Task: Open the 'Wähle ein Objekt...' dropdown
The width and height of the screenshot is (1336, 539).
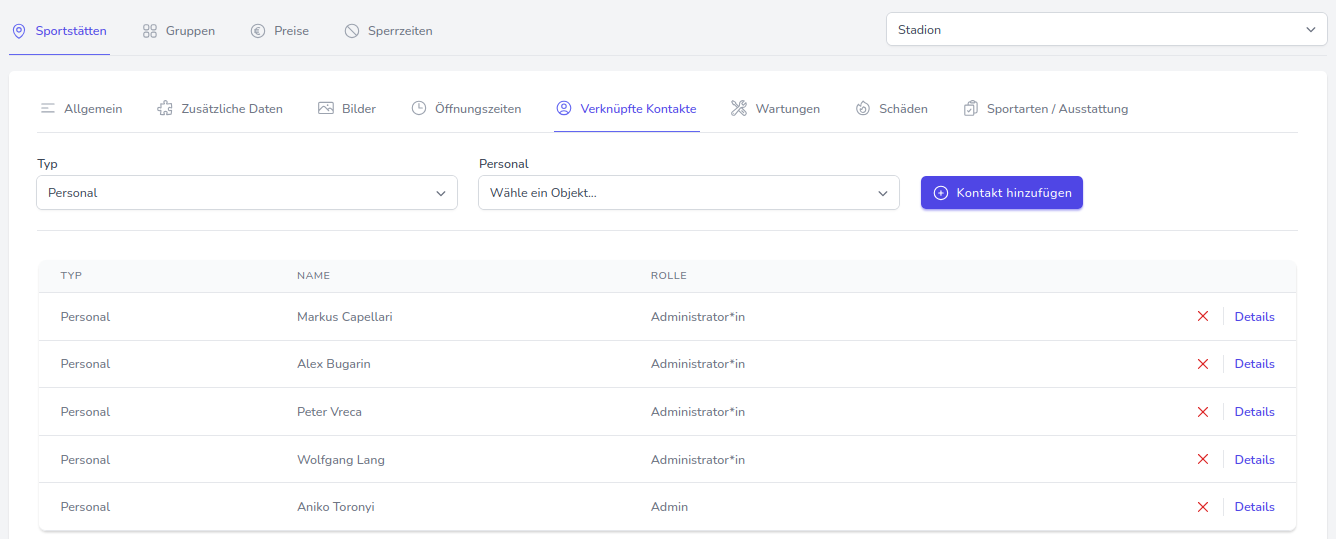Action: [688, 193]
